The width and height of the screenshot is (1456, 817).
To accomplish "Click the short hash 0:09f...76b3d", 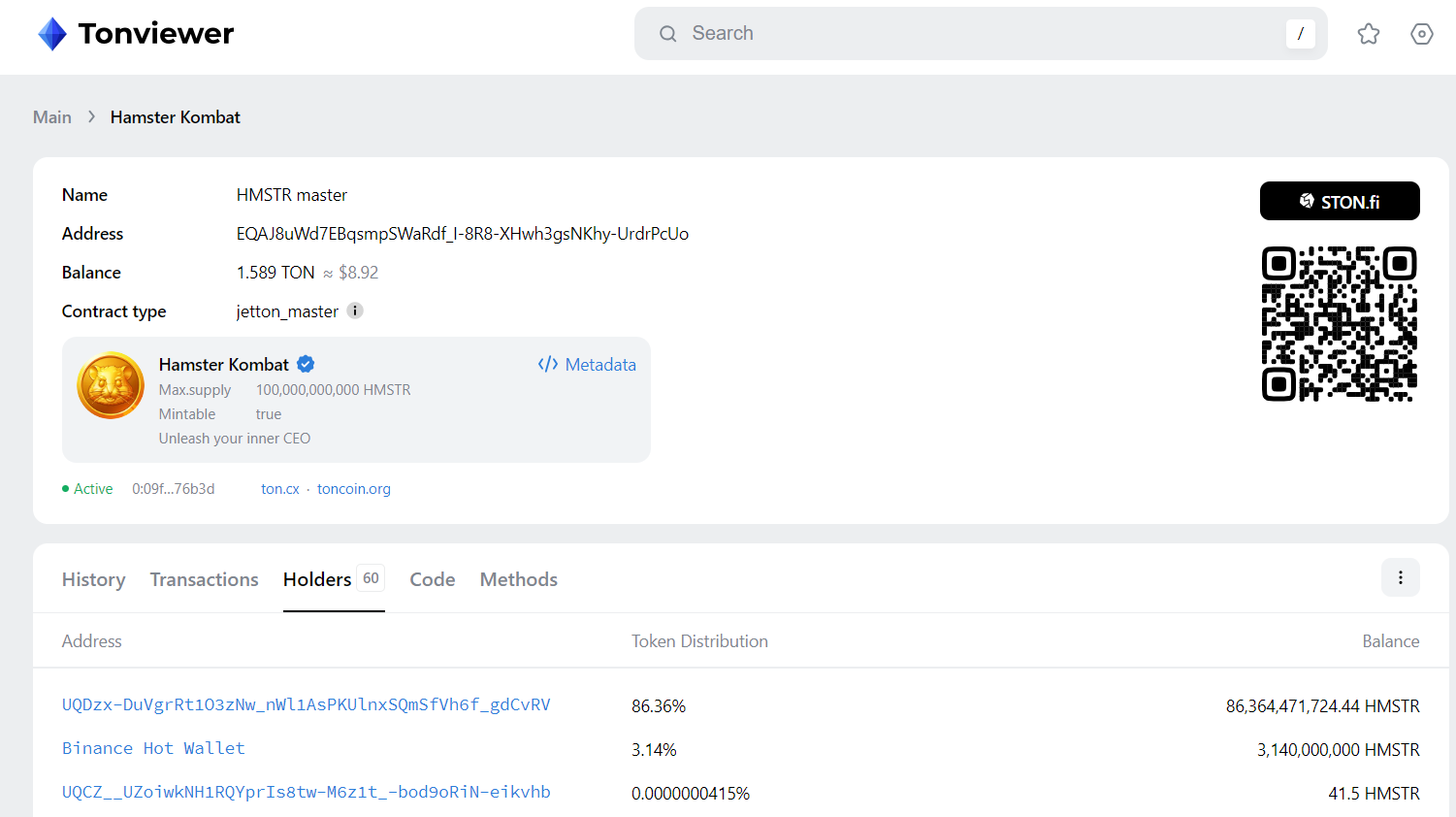I will pyautogui.click(x=174, y=489).
